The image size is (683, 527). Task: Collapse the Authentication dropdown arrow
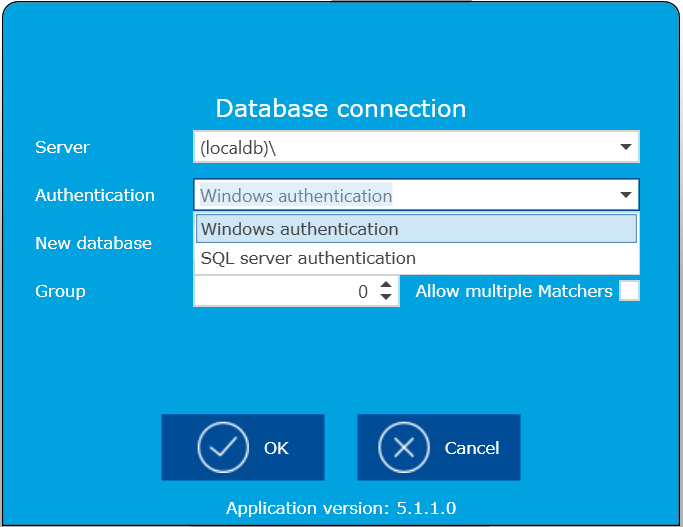click(626, 195)
